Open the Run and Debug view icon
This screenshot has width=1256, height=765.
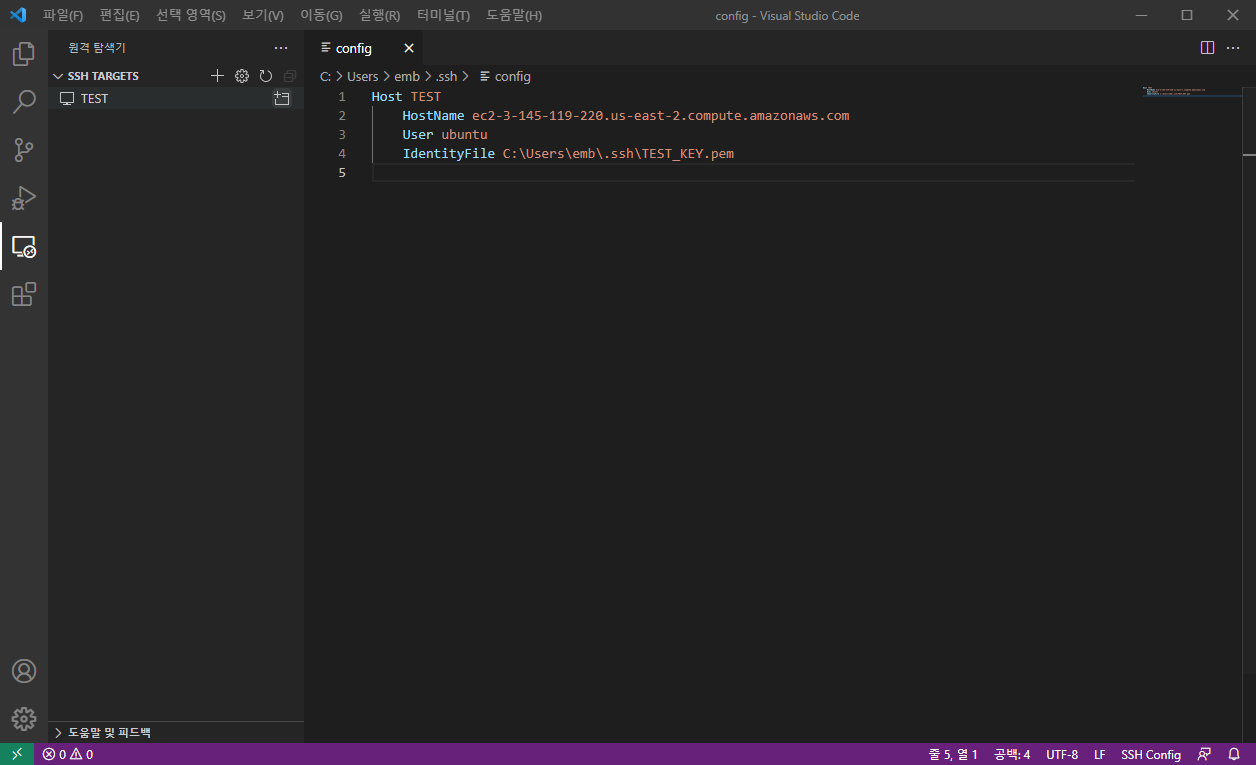pyautogui.click(x=24, y=198)
